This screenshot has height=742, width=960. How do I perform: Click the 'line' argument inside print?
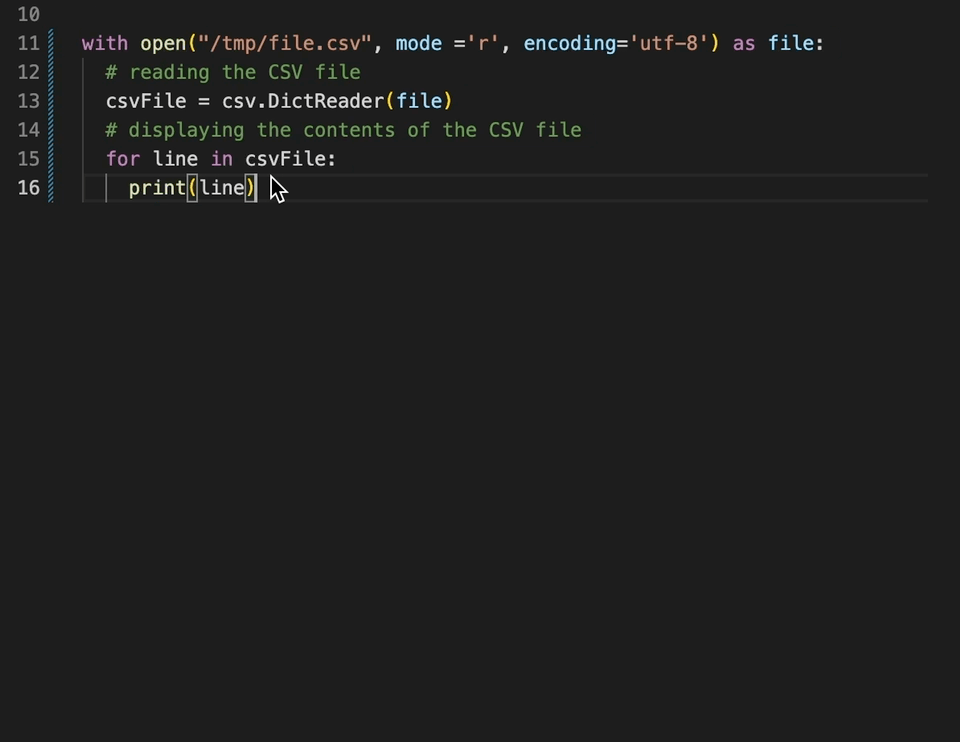(222, 188)
